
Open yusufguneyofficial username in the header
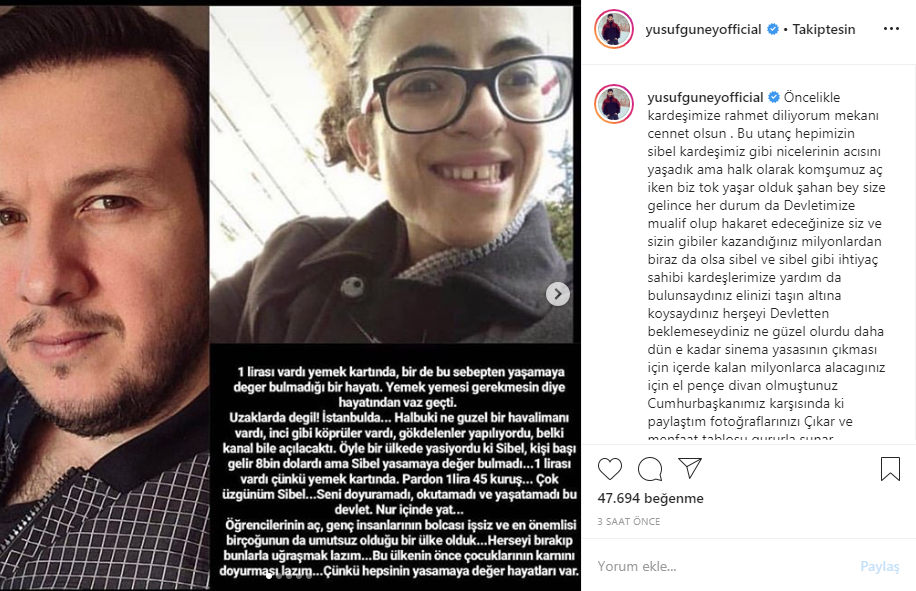[x=703, y=29]
